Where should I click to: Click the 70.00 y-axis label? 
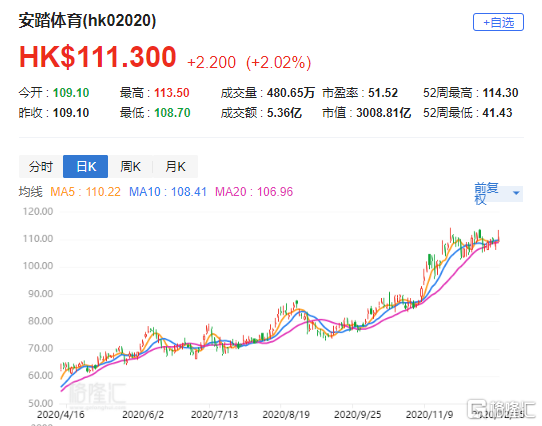[x=40, y=348]
